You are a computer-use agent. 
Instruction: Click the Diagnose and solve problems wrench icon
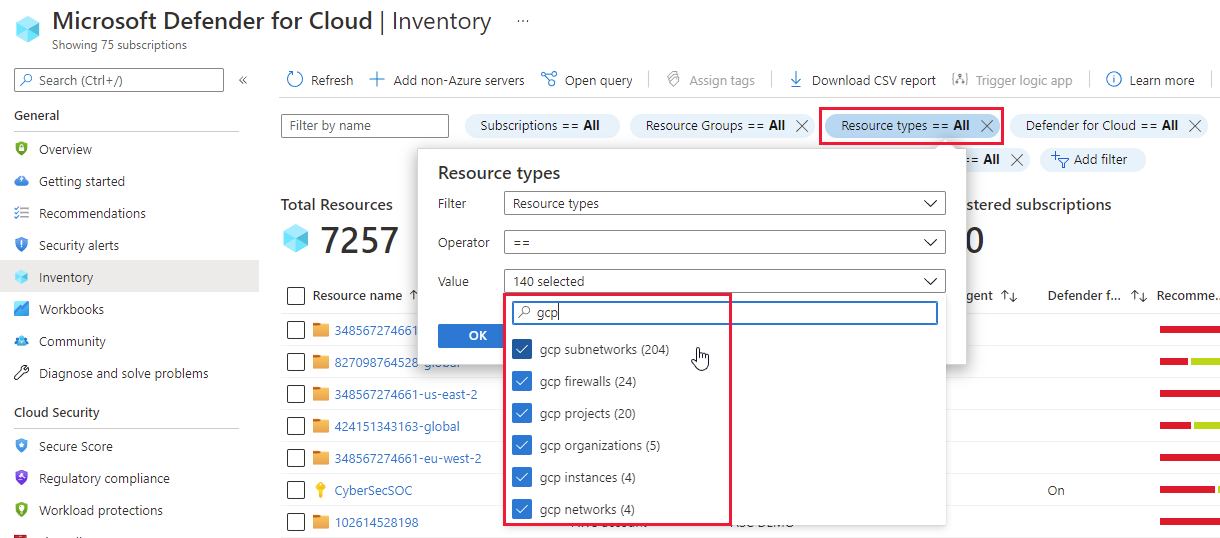click(x=22, y=373)
